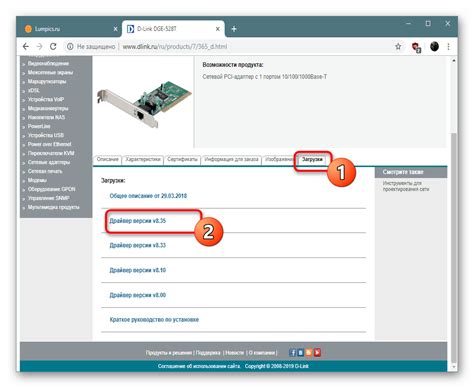
Task: Click the browser Forward arrow
Action: click(39, 47)
